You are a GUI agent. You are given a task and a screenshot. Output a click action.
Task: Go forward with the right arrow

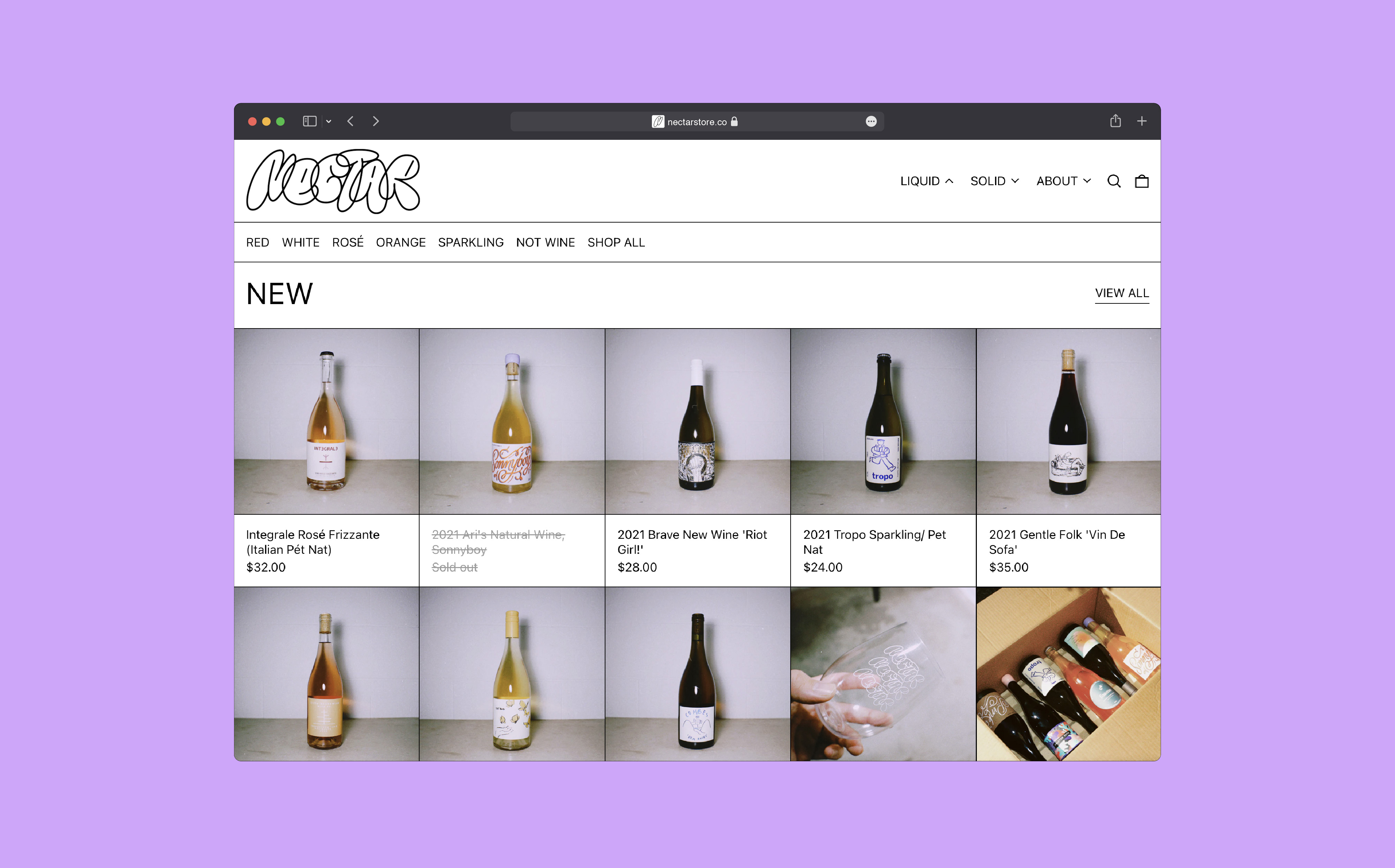click(376, 121)
